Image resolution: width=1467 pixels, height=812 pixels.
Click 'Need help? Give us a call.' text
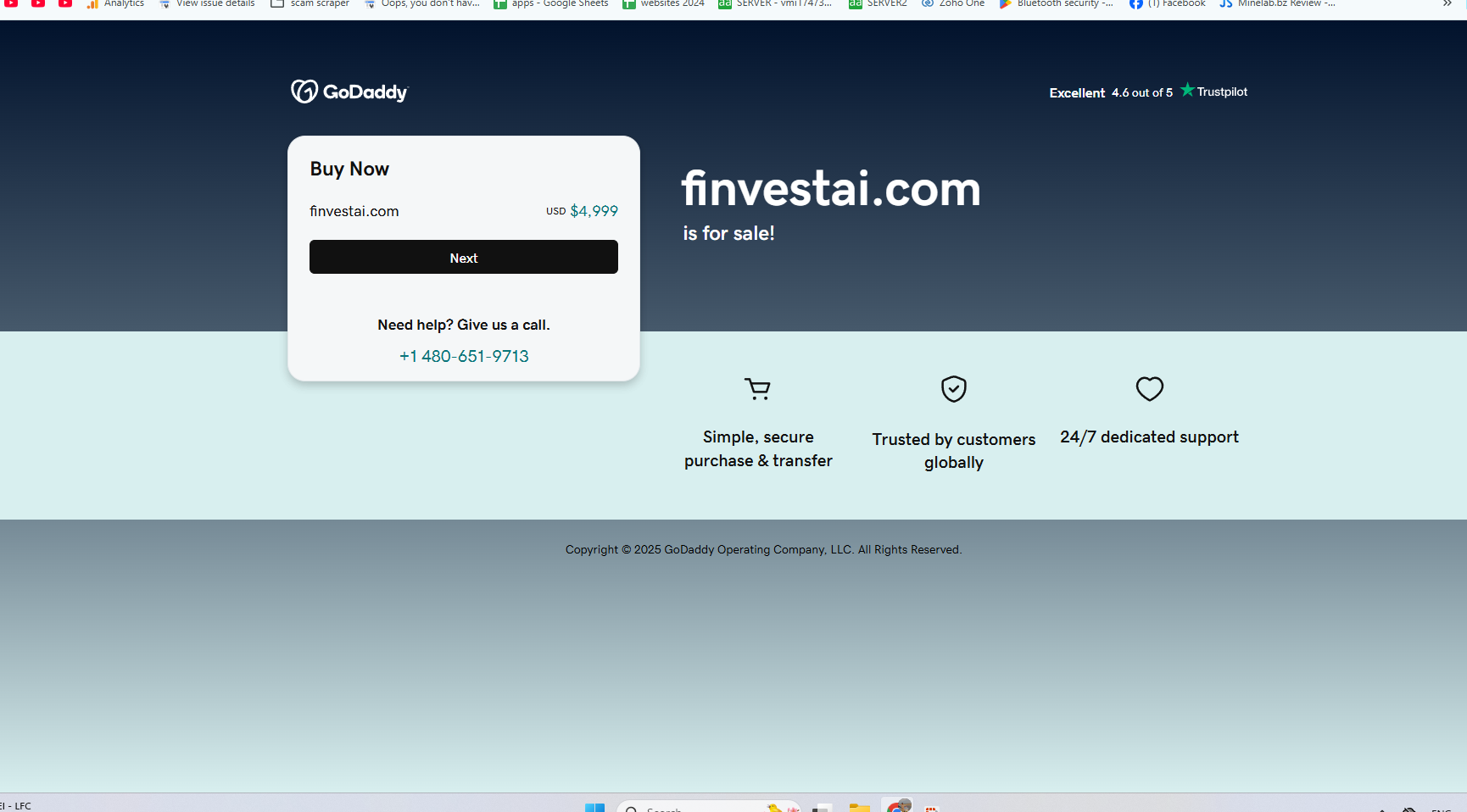tap(464, 325)
